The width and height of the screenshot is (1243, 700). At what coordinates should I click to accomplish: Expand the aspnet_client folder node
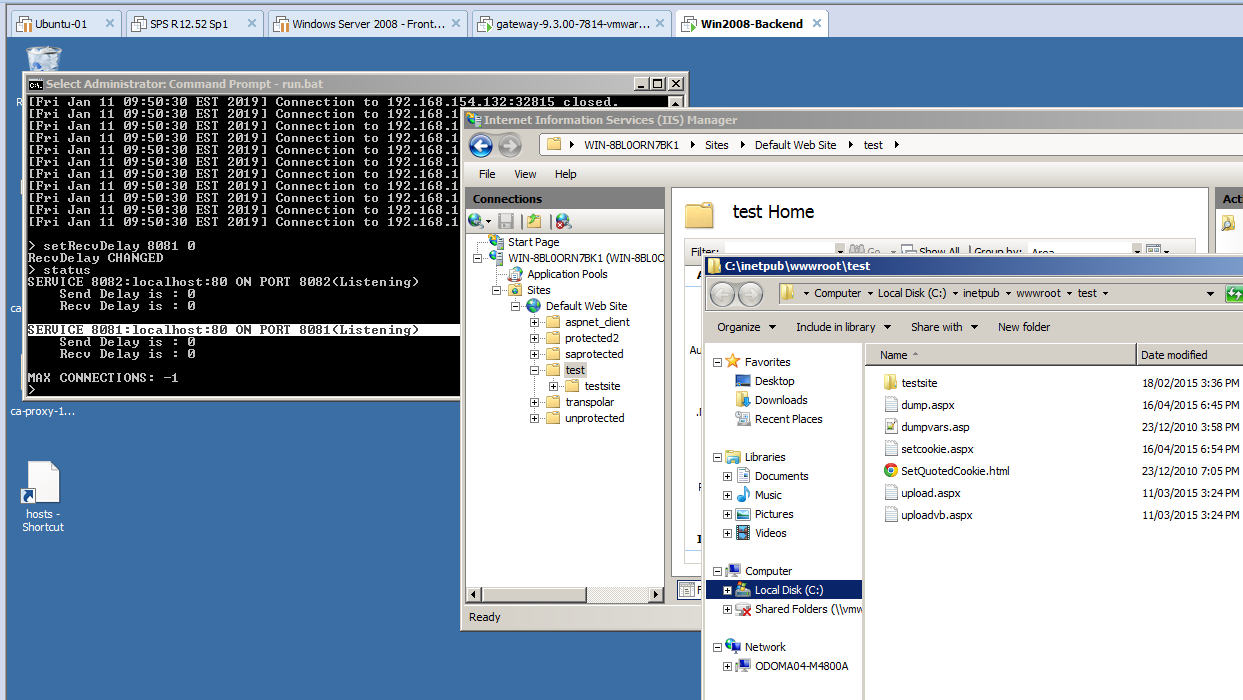pyautogui.click(x=535, y=322)
